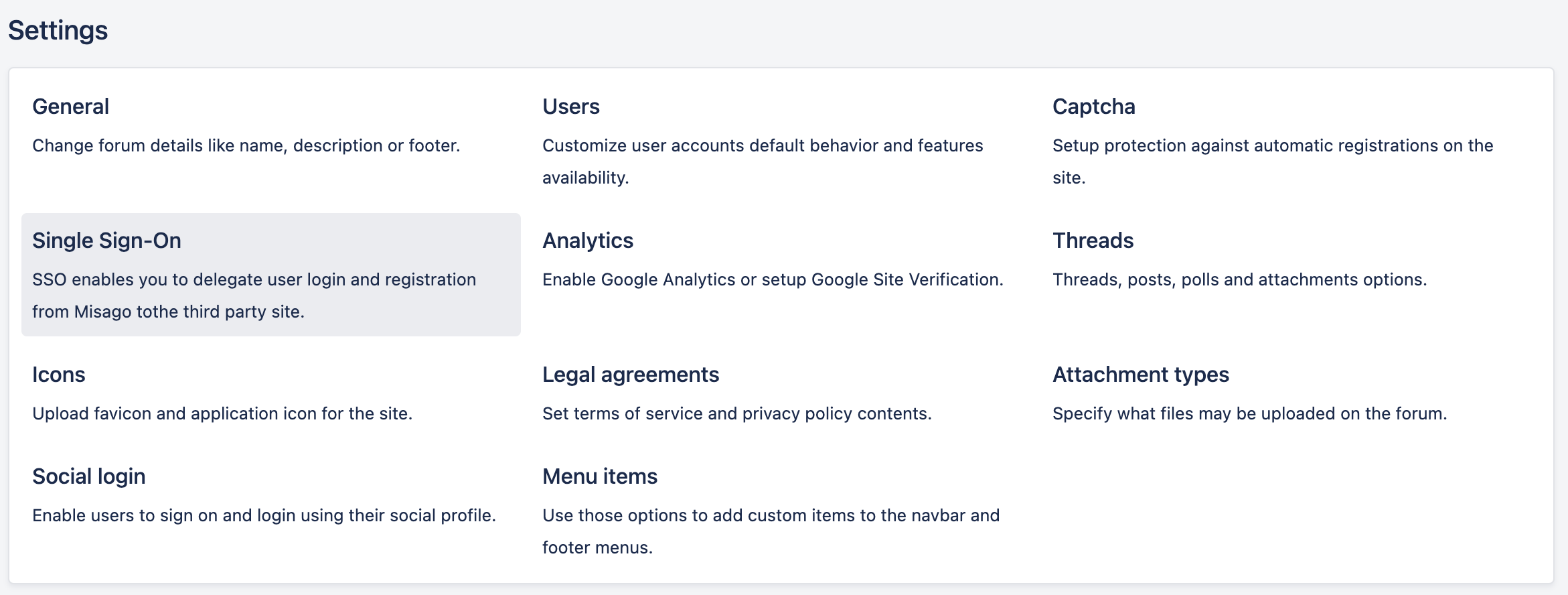The image size is (1568, 595).
Task: Open the Threads settings page
Action: tap(1093, 241)
